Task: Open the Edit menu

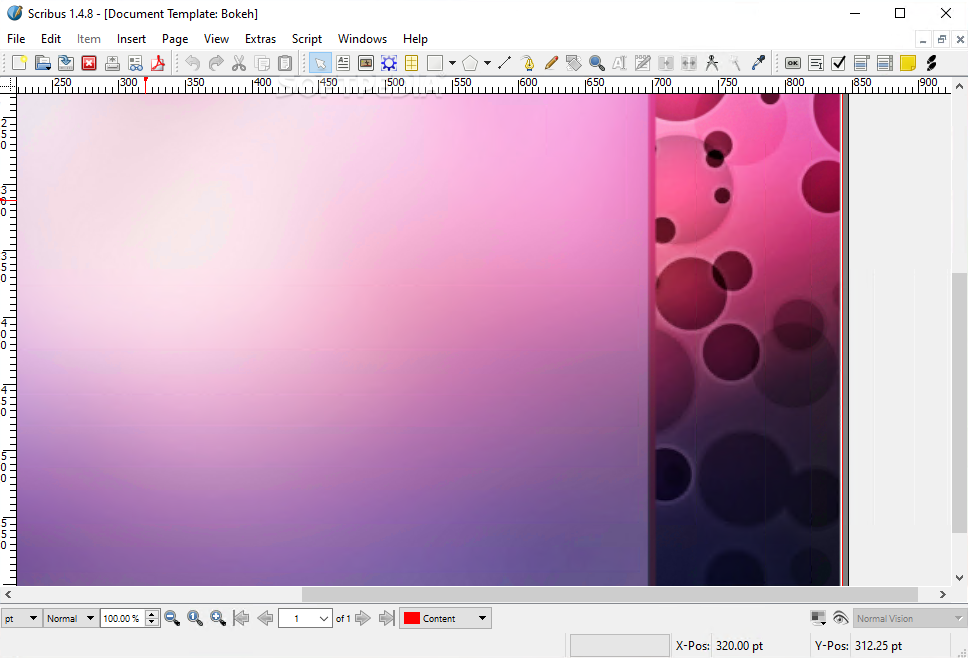Action: [x=51, y=39]
